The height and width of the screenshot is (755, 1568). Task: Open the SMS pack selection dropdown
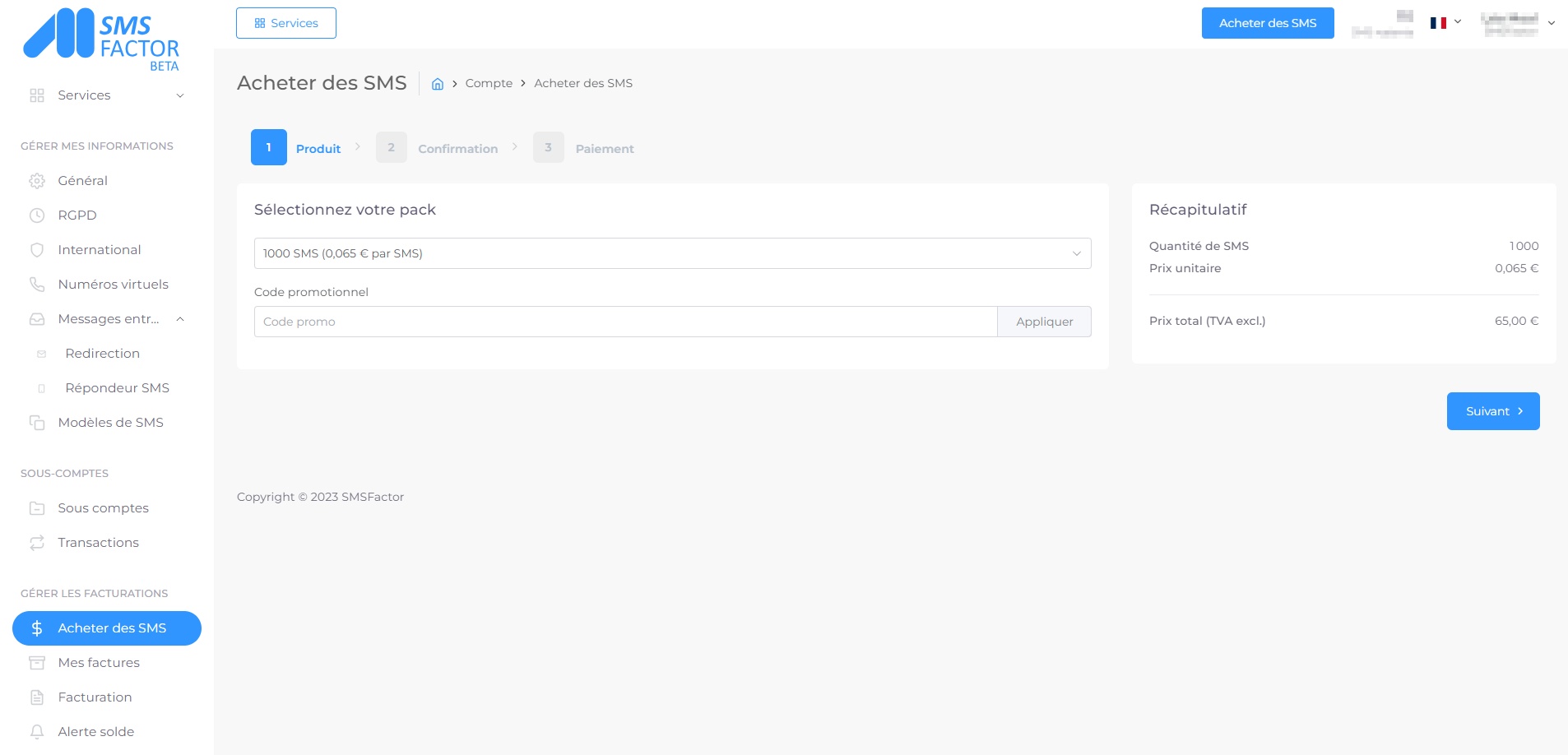click(x=672, y=253)
